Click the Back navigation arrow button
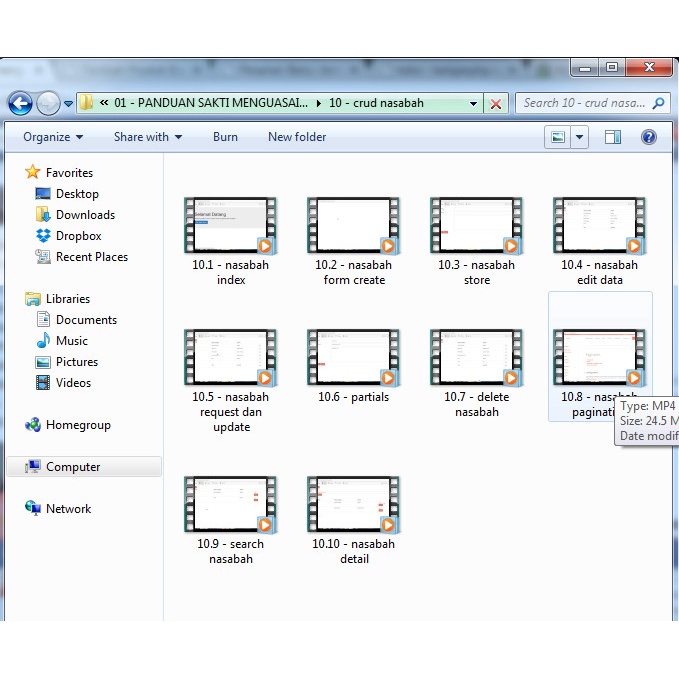The width and height of the screenshot is (679, 679). click(x=20, y=103)
